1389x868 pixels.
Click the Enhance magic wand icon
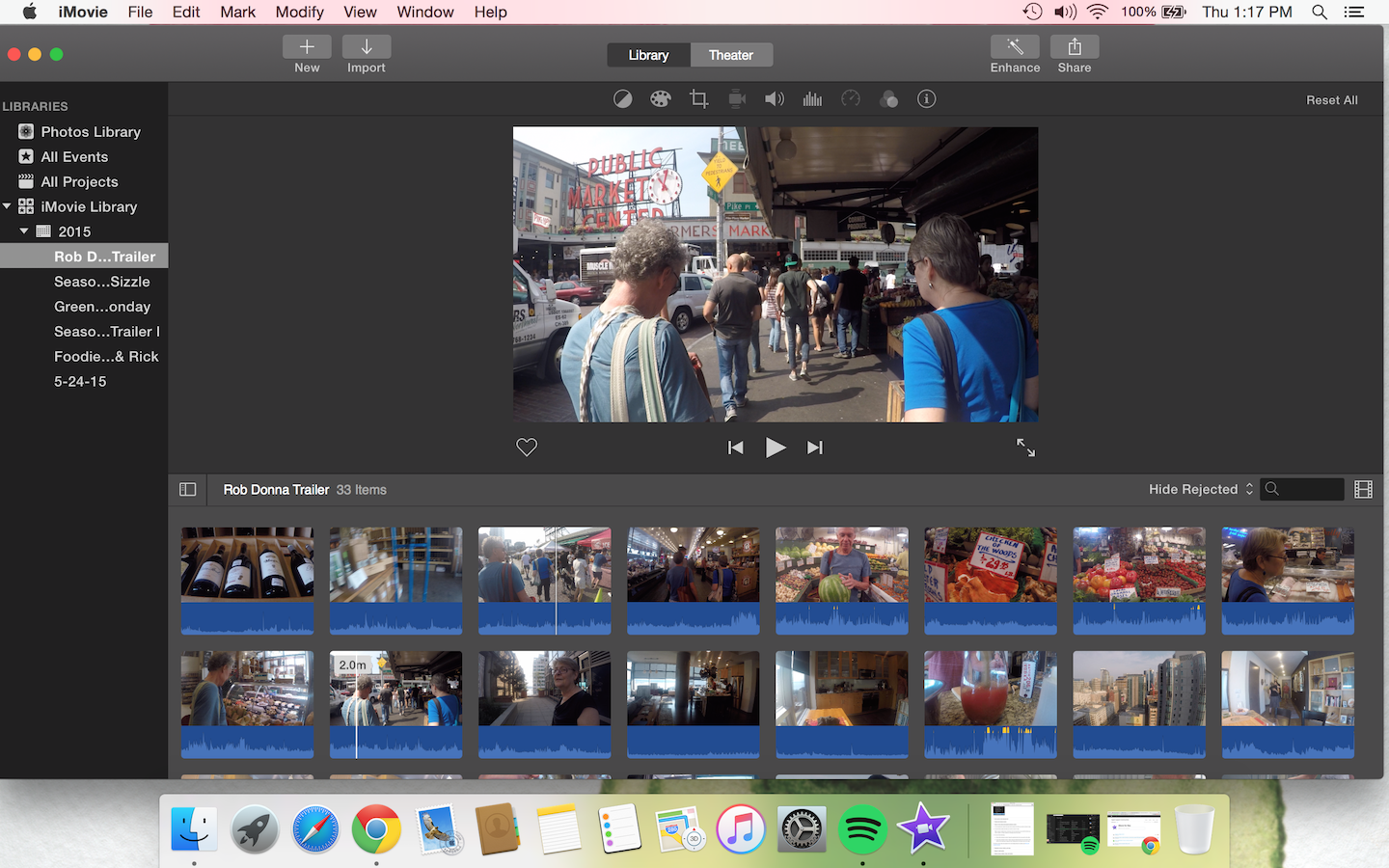[1015, 47]
